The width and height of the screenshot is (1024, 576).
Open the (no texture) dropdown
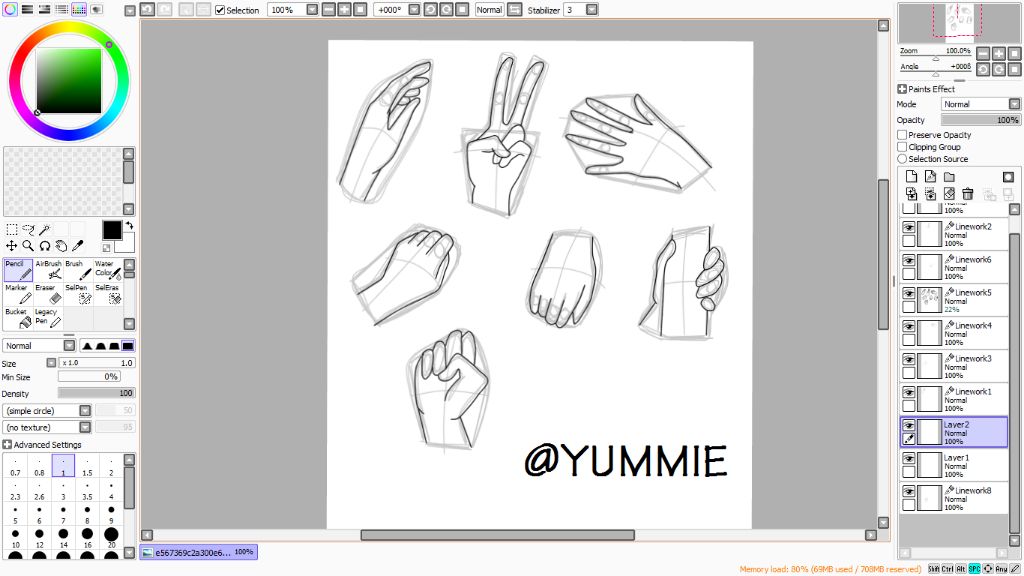(x=85, y=427)
